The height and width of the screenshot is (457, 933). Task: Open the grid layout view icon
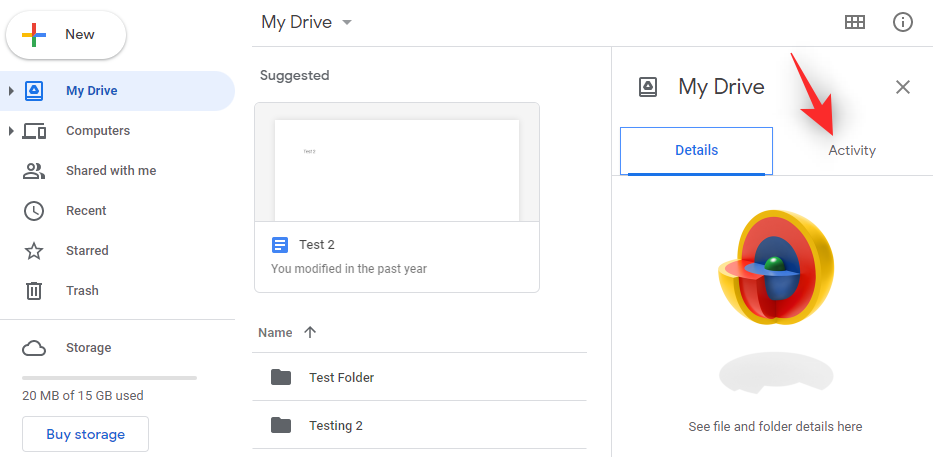click(x=854, y=23)
